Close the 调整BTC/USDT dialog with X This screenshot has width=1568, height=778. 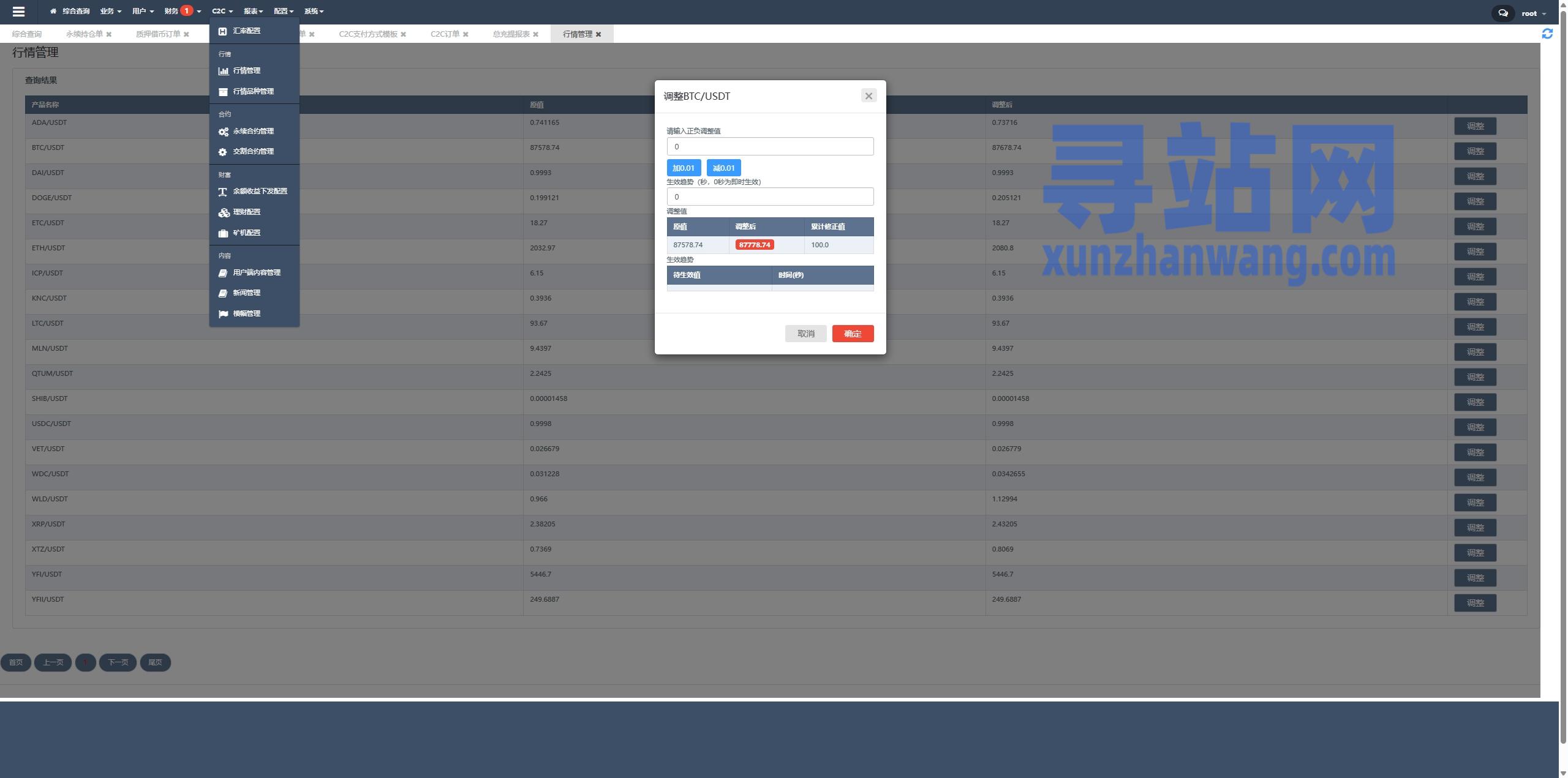click(869, 95)
